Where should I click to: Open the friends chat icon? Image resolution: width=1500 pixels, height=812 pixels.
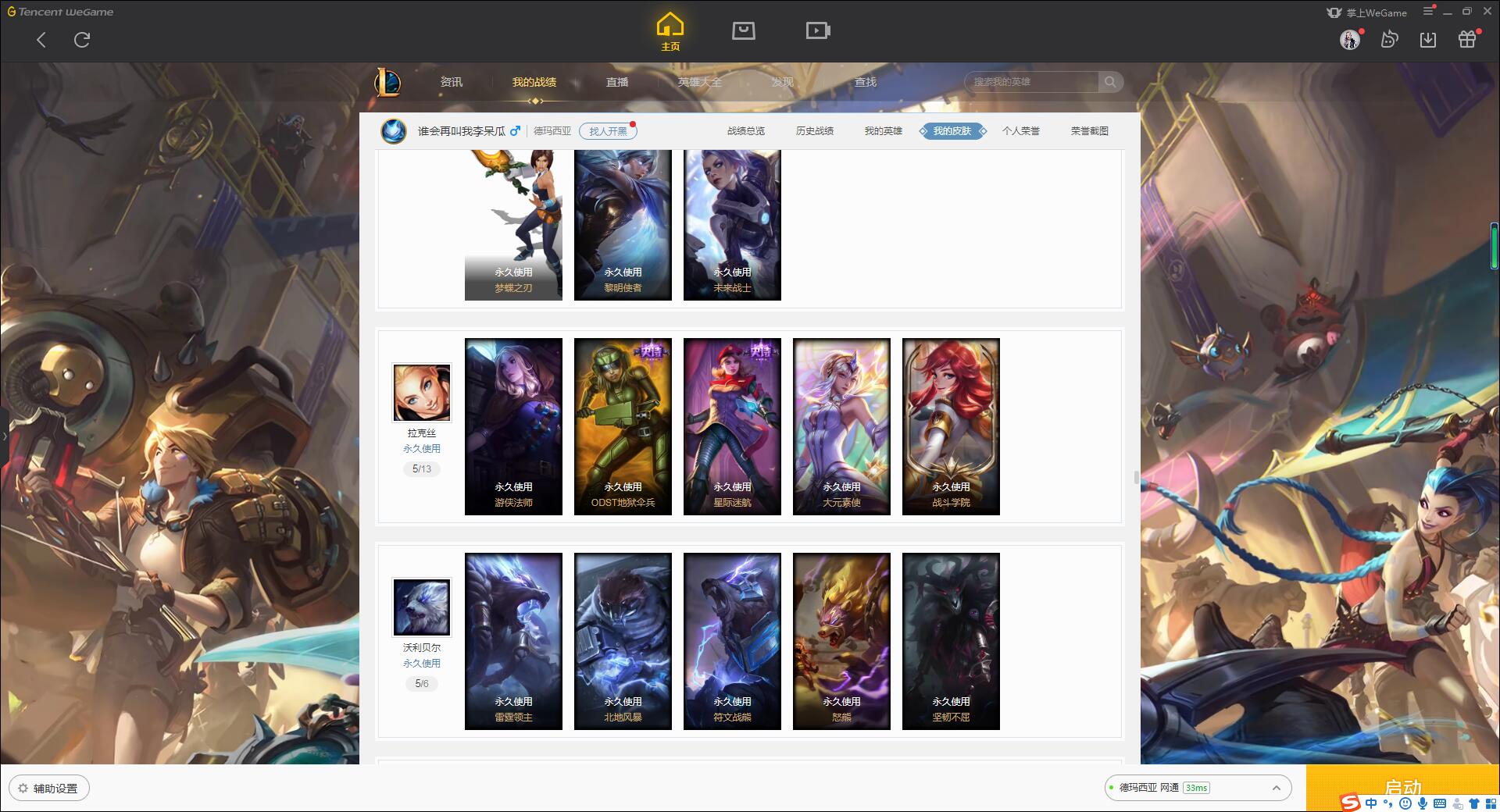[x=1389, y=39]
